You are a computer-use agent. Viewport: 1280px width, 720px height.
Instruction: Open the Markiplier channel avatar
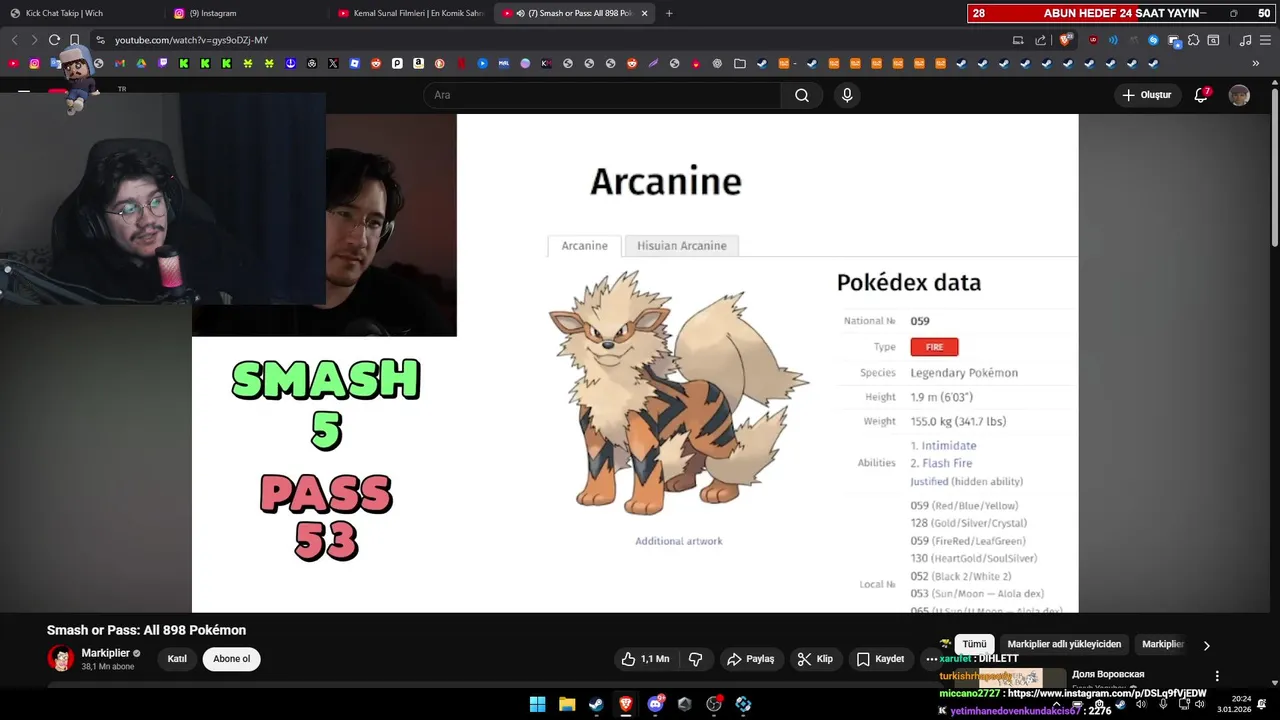tap(61, 658)
